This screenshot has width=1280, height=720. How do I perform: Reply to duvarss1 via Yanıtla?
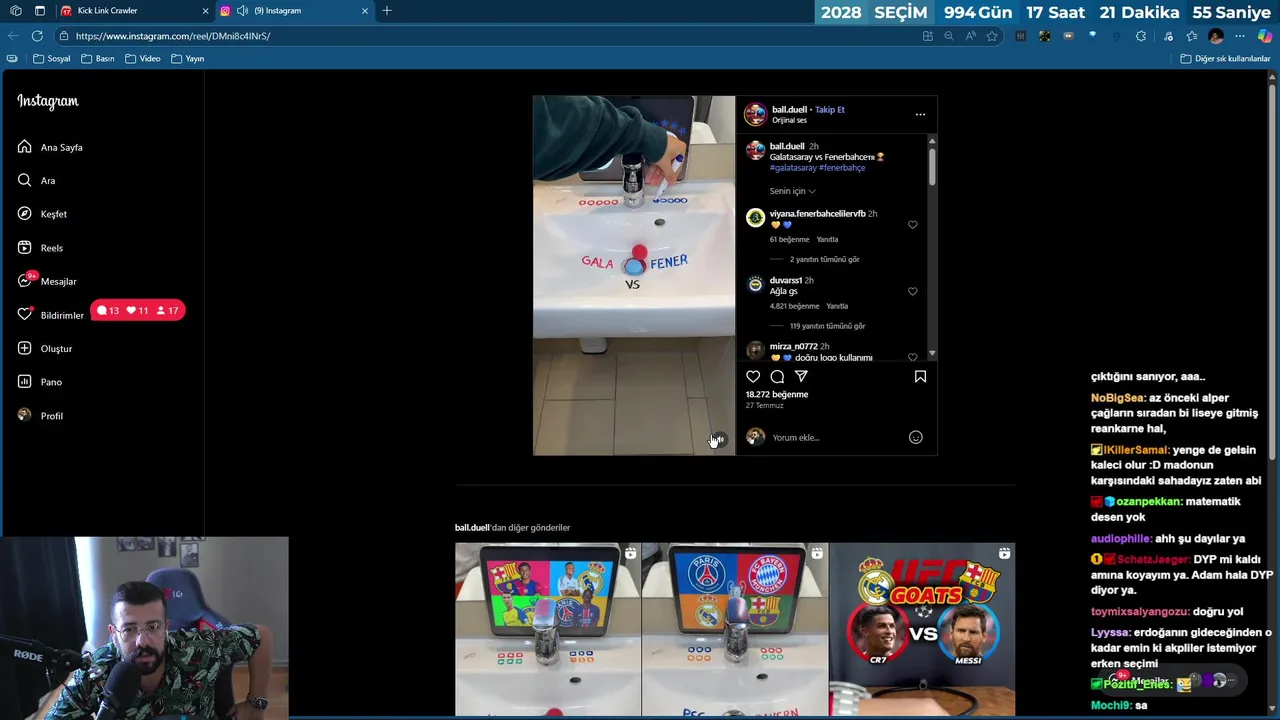(x=837, y=306)
